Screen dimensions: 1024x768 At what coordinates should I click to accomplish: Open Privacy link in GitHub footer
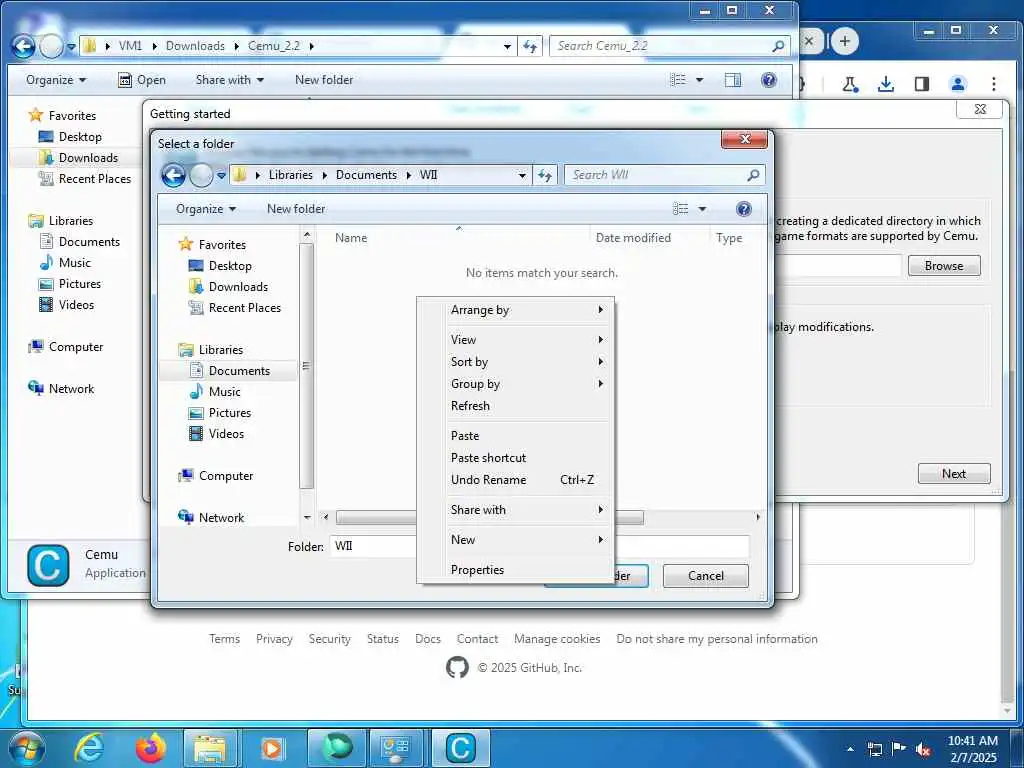click(274, 639)
